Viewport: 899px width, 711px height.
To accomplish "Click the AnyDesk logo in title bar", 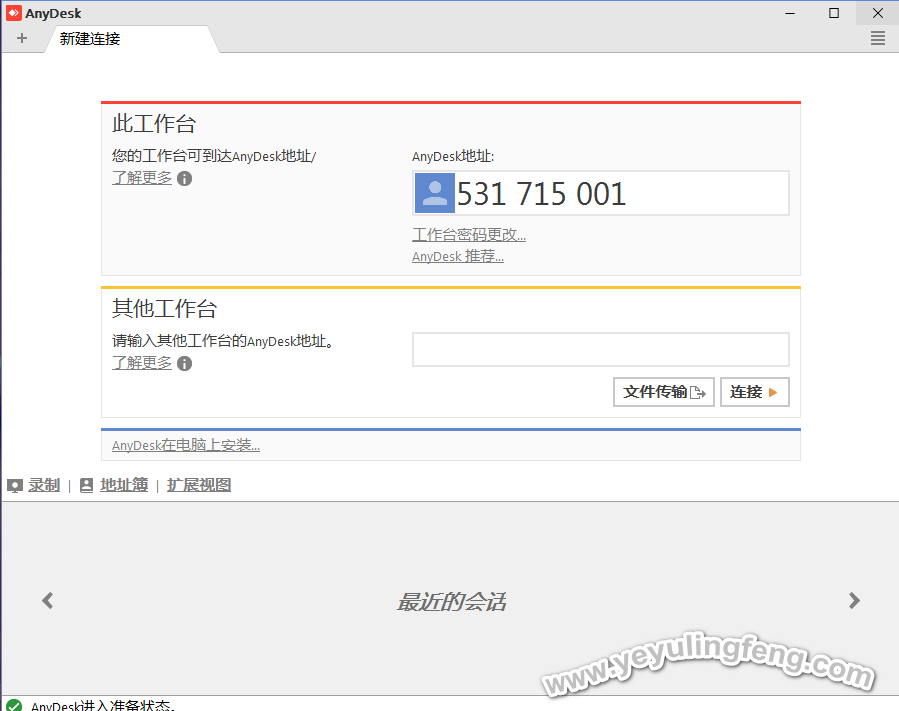I will click(14, 13).
